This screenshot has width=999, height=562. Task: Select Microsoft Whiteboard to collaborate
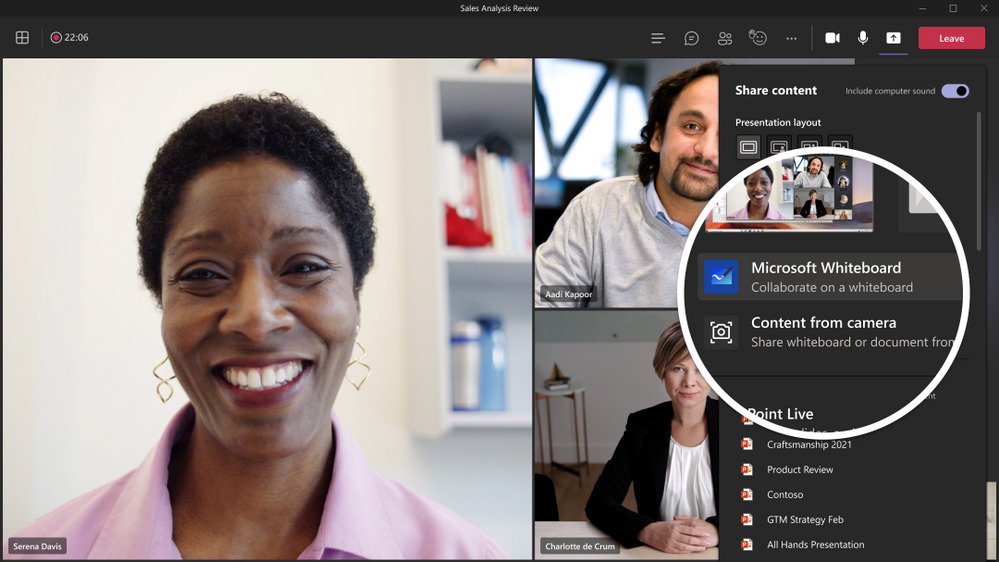point(826,277)
